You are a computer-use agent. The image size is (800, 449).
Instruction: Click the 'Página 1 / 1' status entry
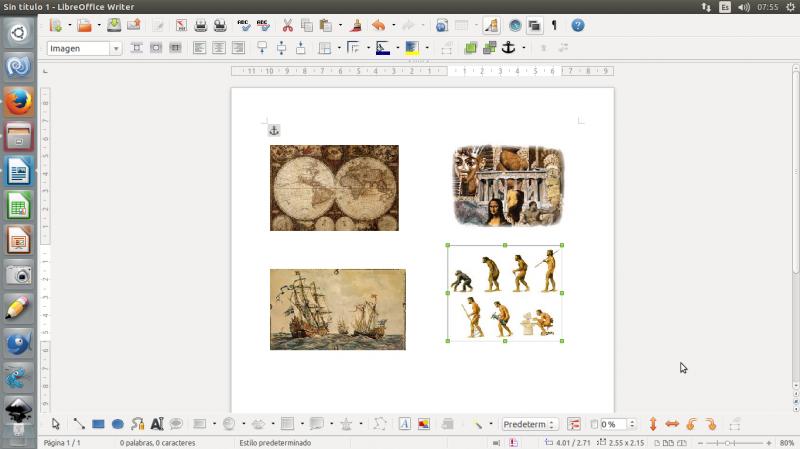click(62, 443)
